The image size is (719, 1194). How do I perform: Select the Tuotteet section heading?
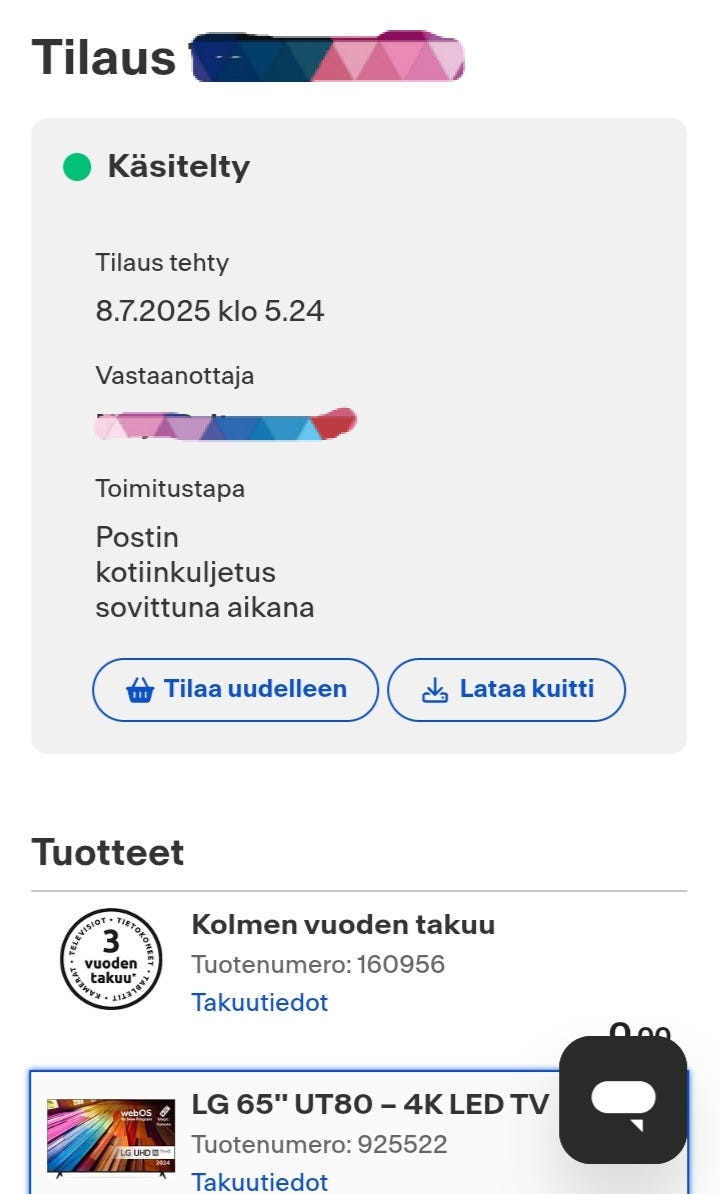(107, 852)
